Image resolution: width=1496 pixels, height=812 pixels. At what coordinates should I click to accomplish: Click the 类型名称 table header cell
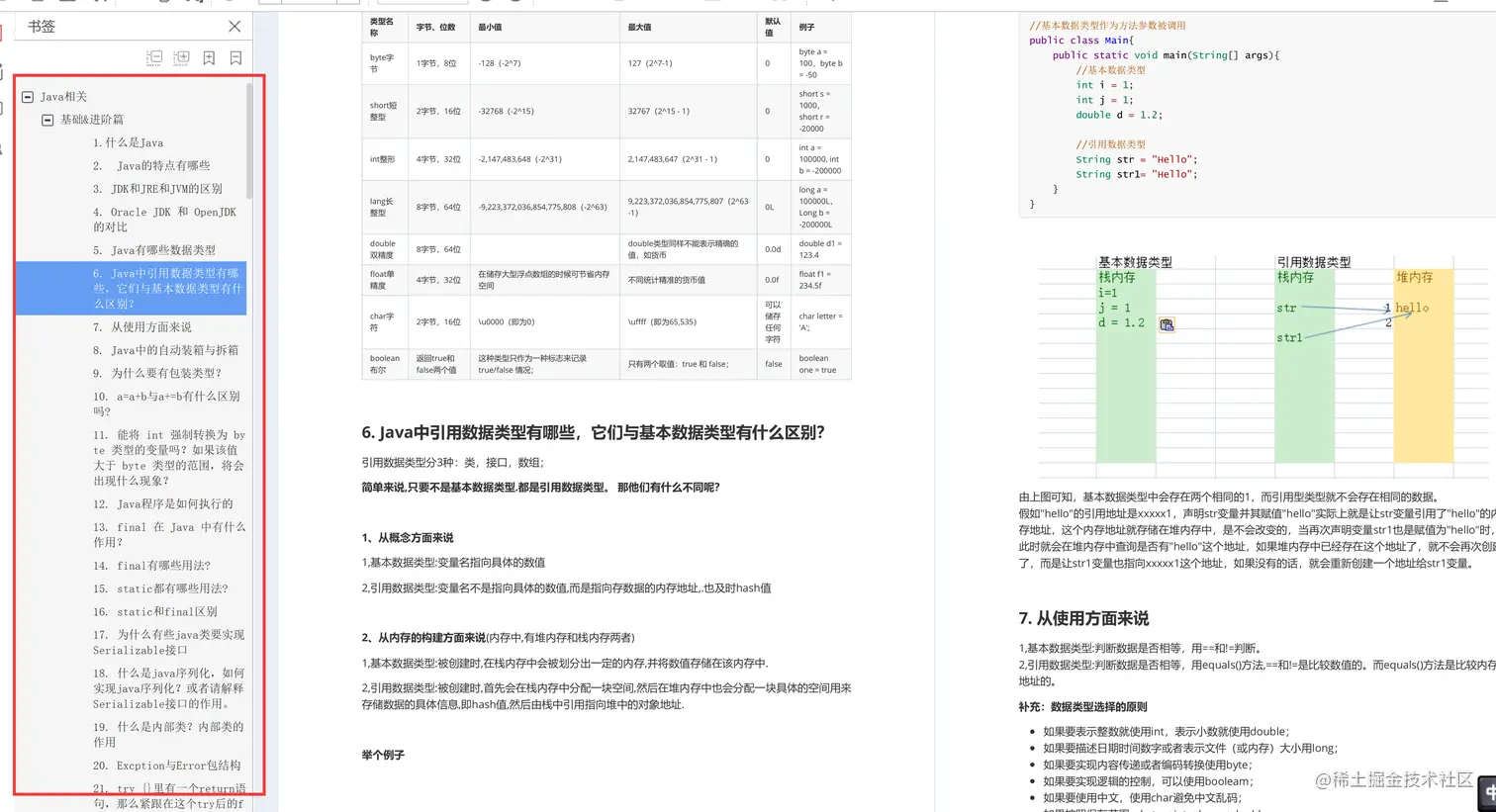(385, 27)
